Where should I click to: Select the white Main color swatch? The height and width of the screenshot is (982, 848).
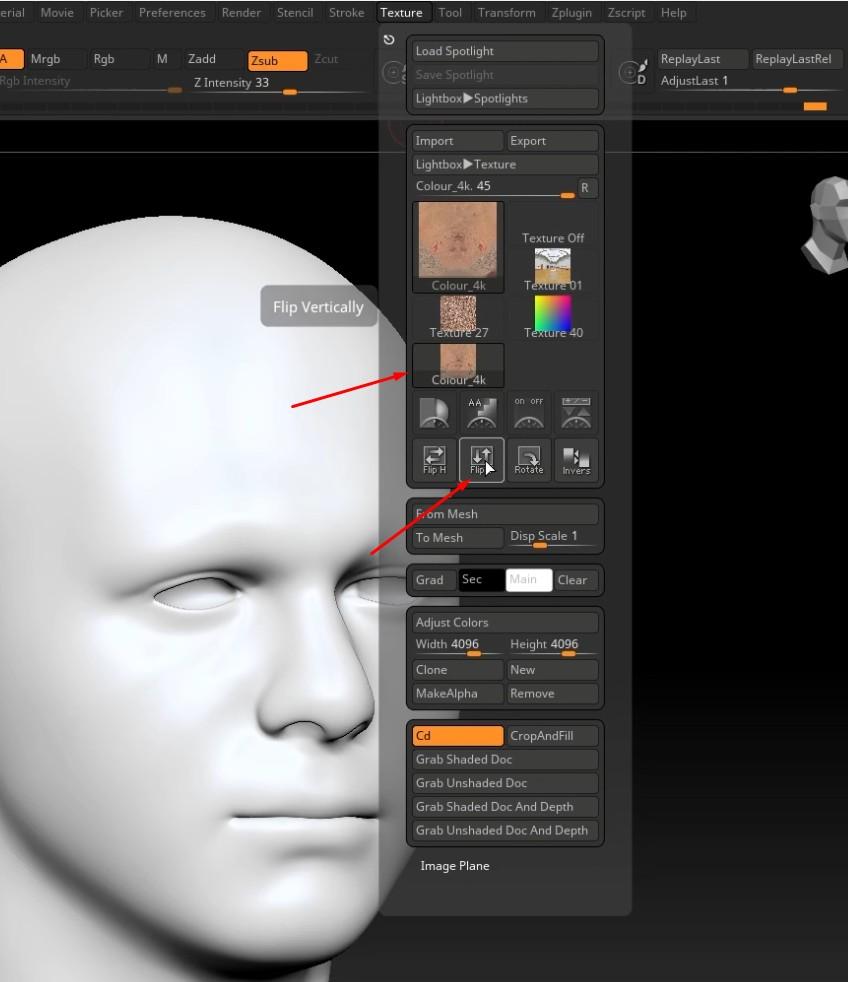coord(529,580)
